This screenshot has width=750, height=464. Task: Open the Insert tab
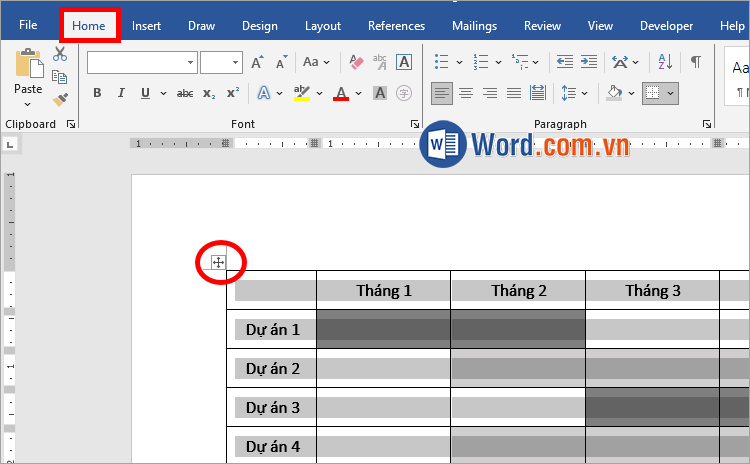pos(146,26)
